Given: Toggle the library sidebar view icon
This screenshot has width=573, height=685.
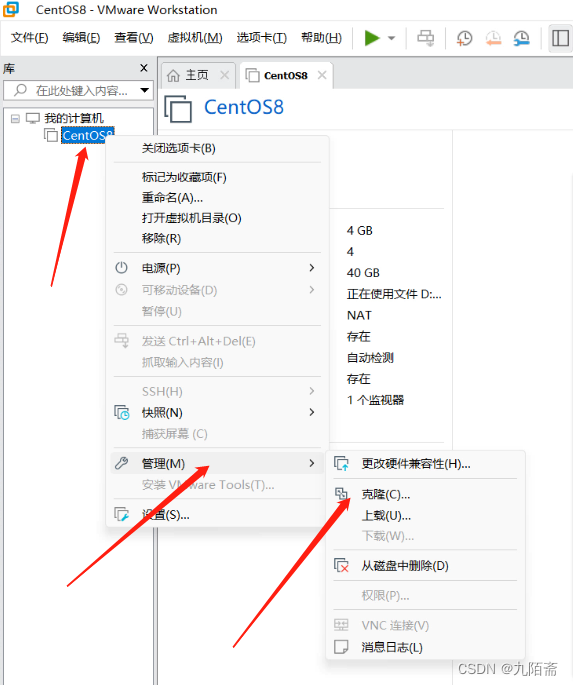Looking at the screenshot, I should pos(560,38).
